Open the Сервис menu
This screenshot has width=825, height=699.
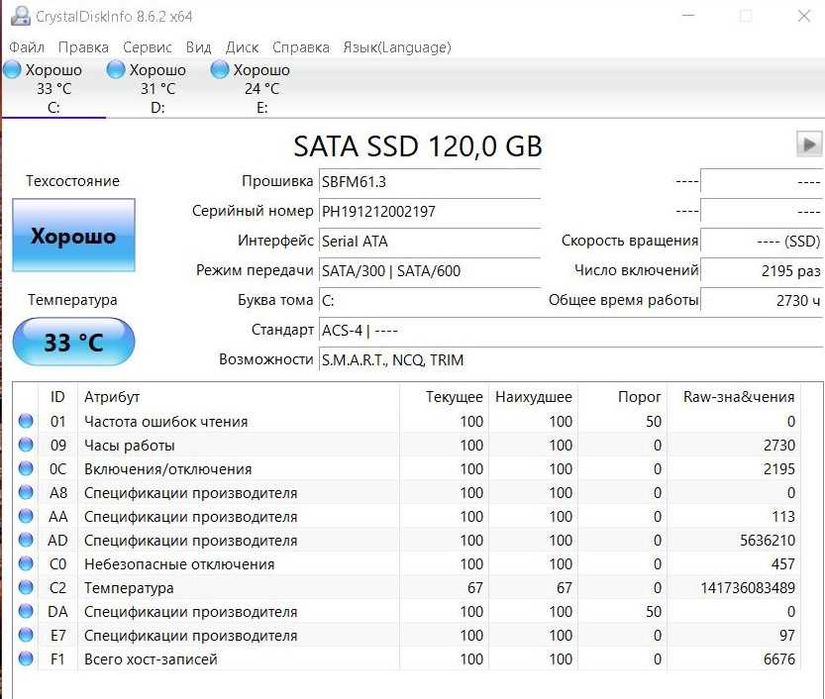(147, 47)
